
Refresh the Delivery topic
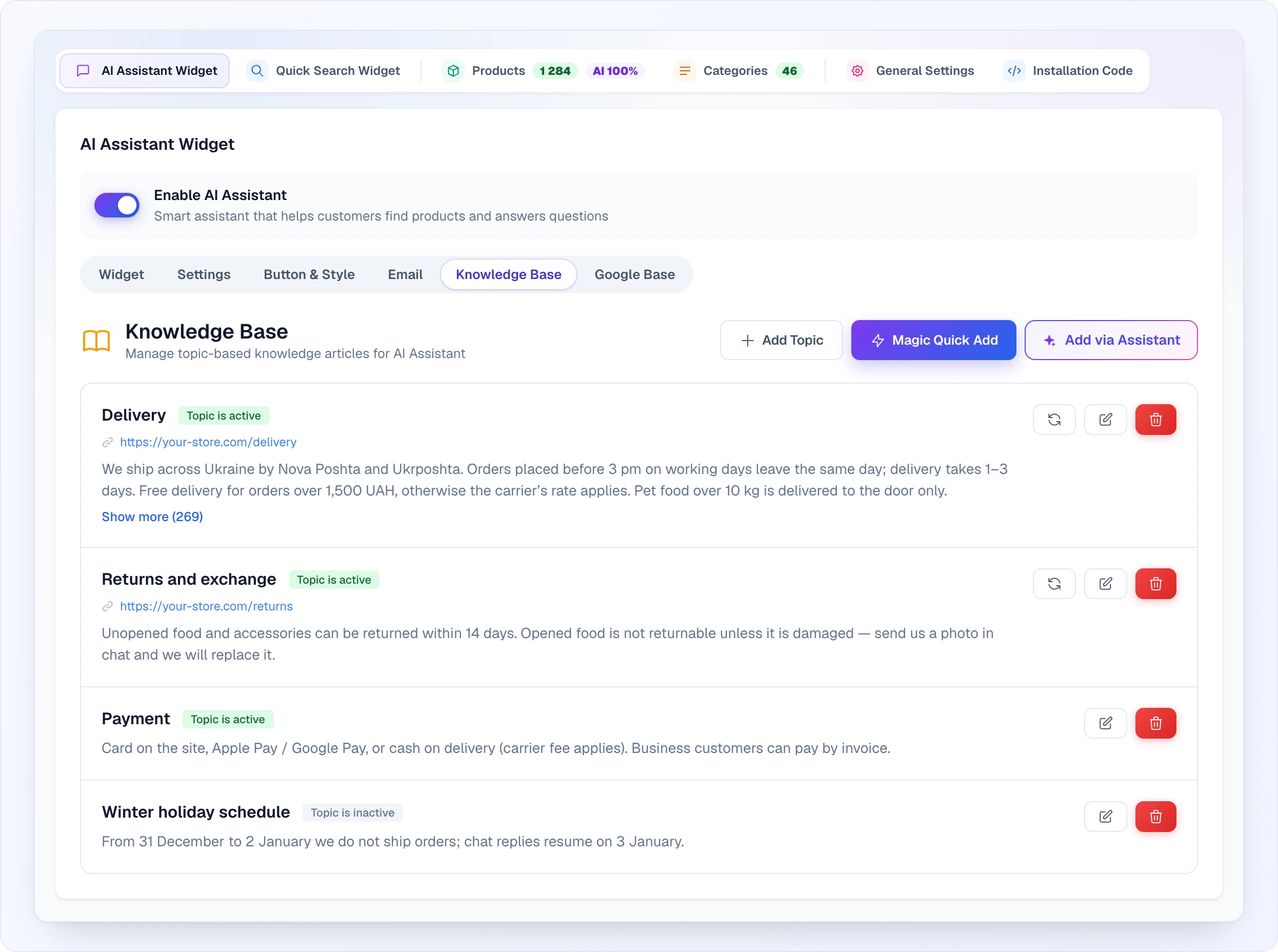[x=1054, y=420]
